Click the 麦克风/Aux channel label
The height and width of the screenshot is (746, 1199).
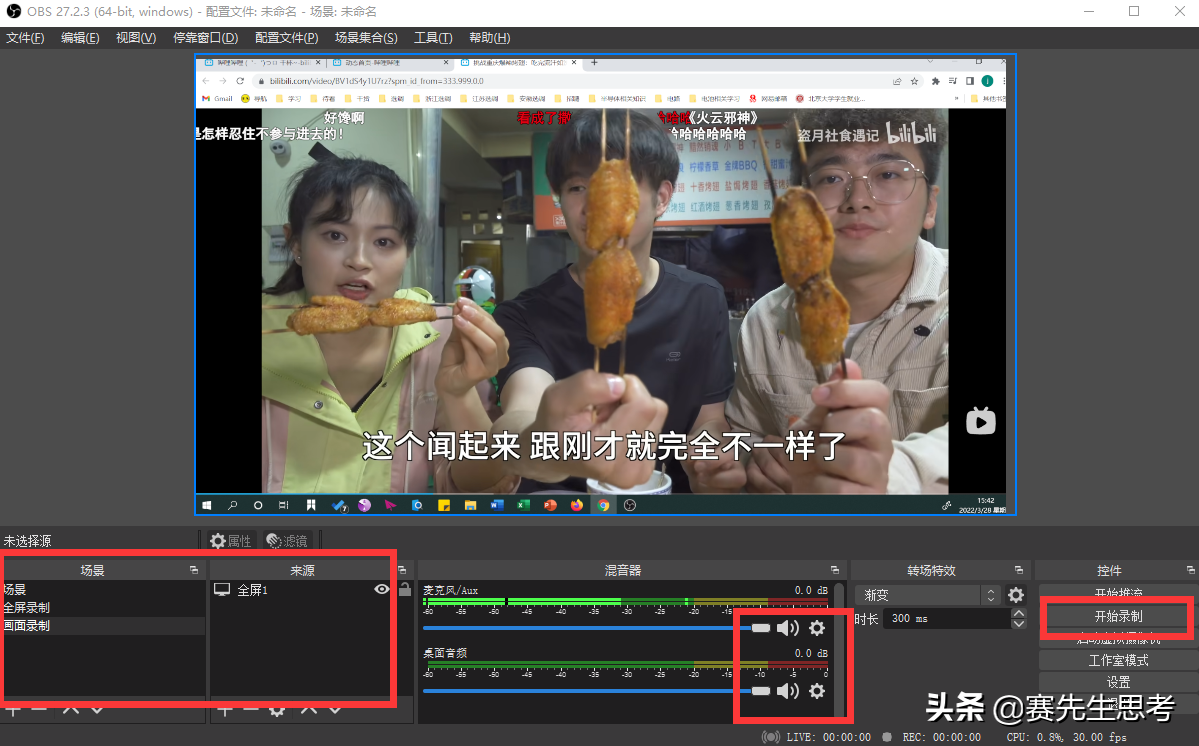pos(451,590)
